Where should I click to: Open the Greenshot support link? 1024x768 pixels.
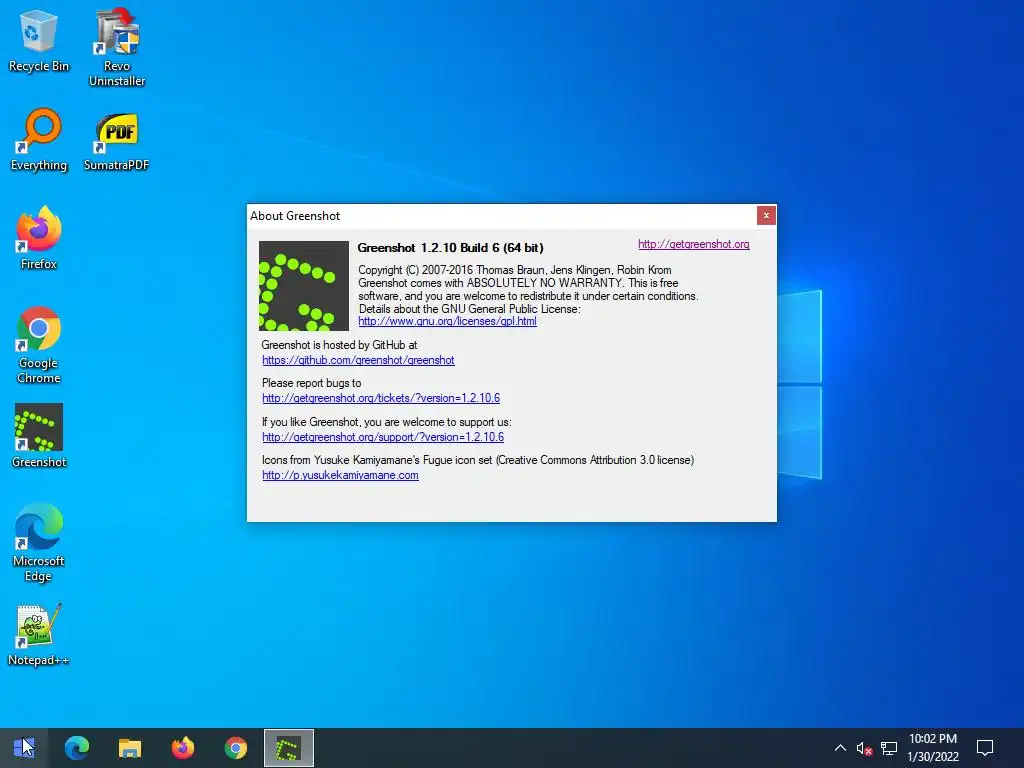[383, 437]
